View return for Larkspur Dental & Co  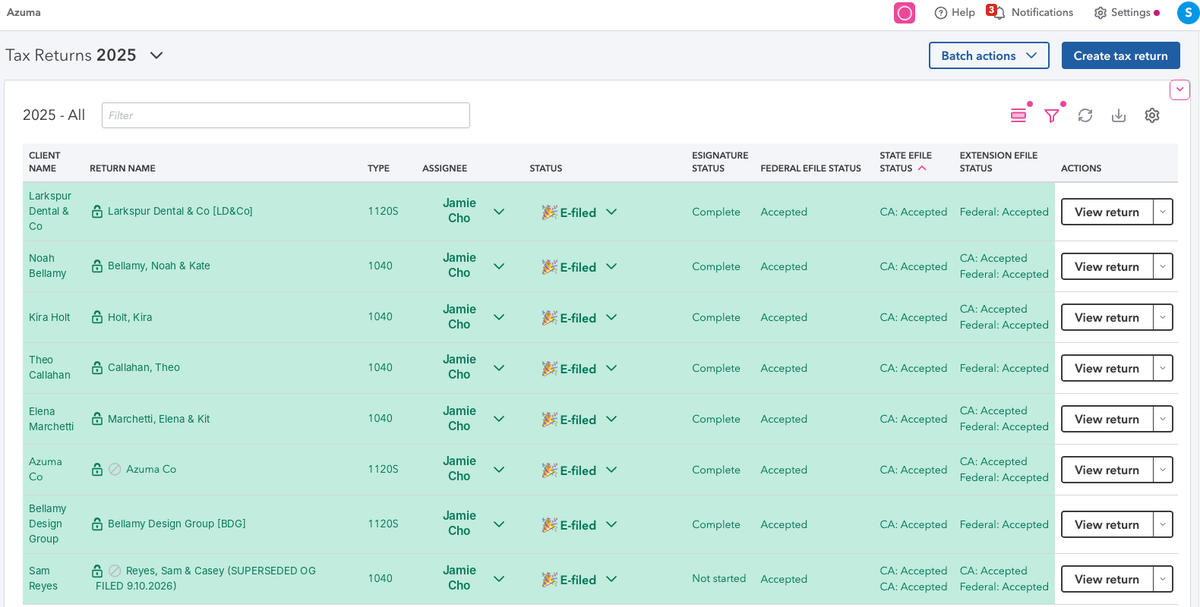(1106, 212)
